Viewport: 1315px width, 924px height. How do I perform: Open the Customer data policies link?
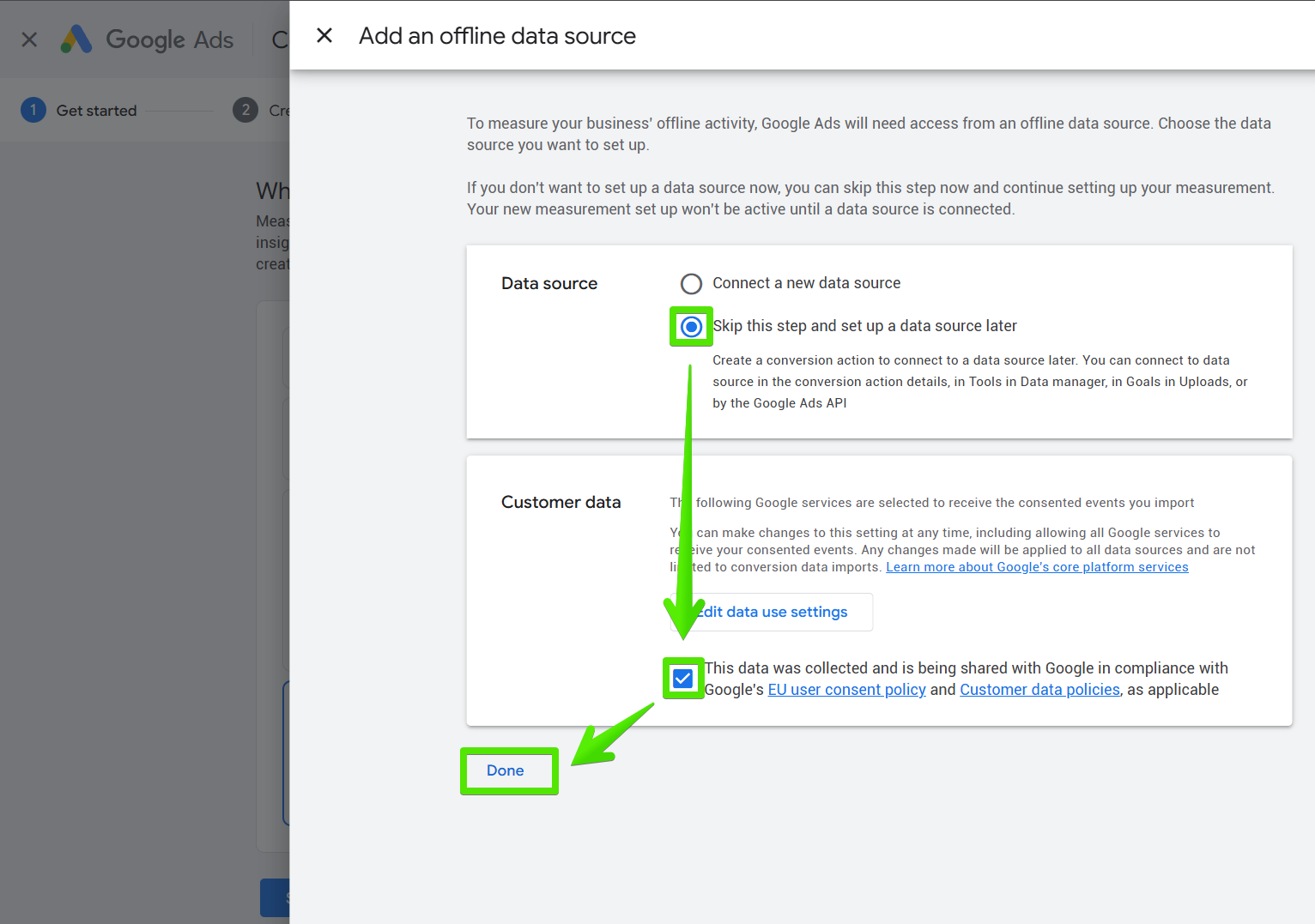pyautogui.click(x=1039, y=690)
